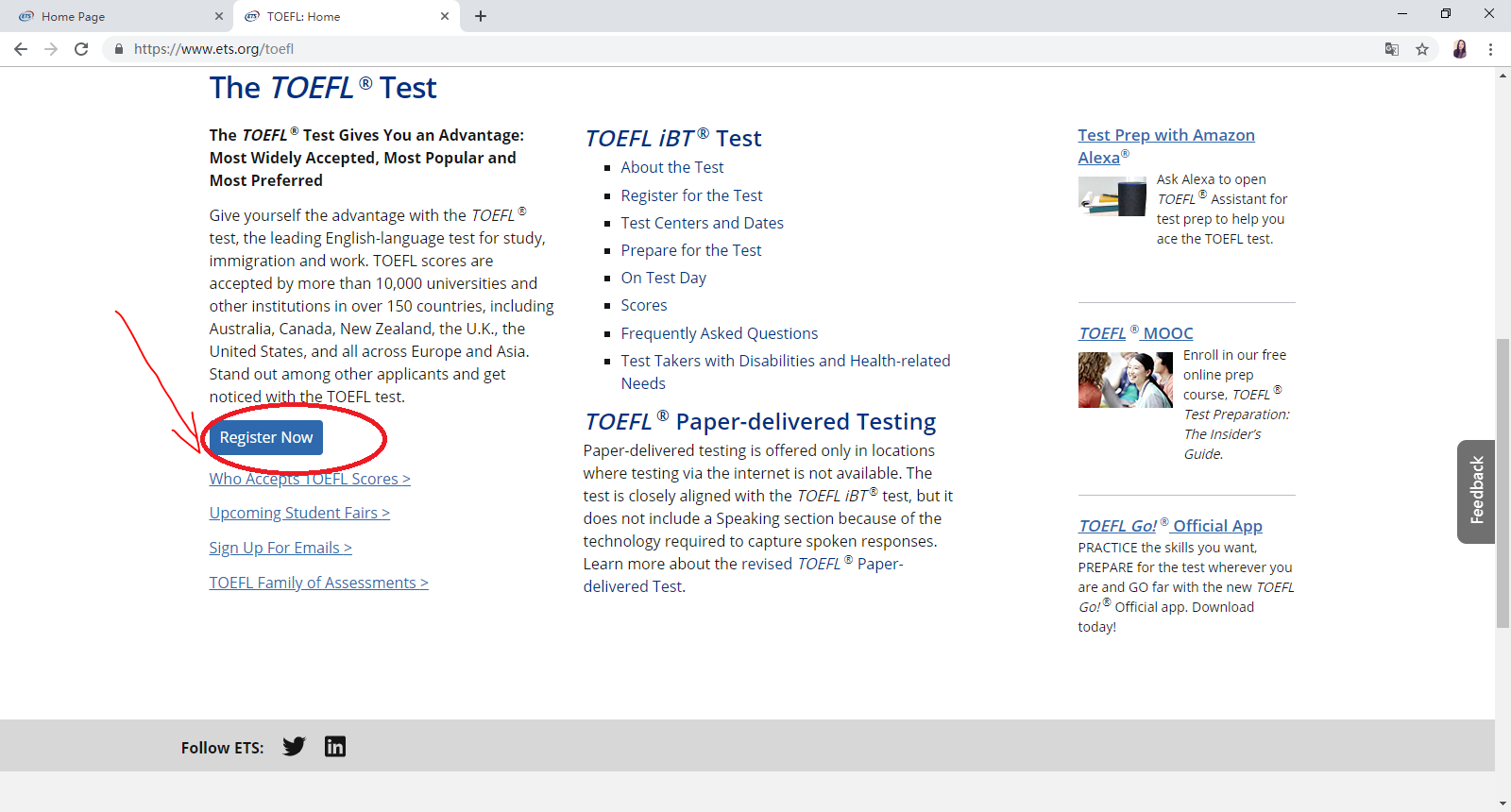The image size is (1511, 812).
Task: Open Sign Up For Emails link
Action: (280, 548)
